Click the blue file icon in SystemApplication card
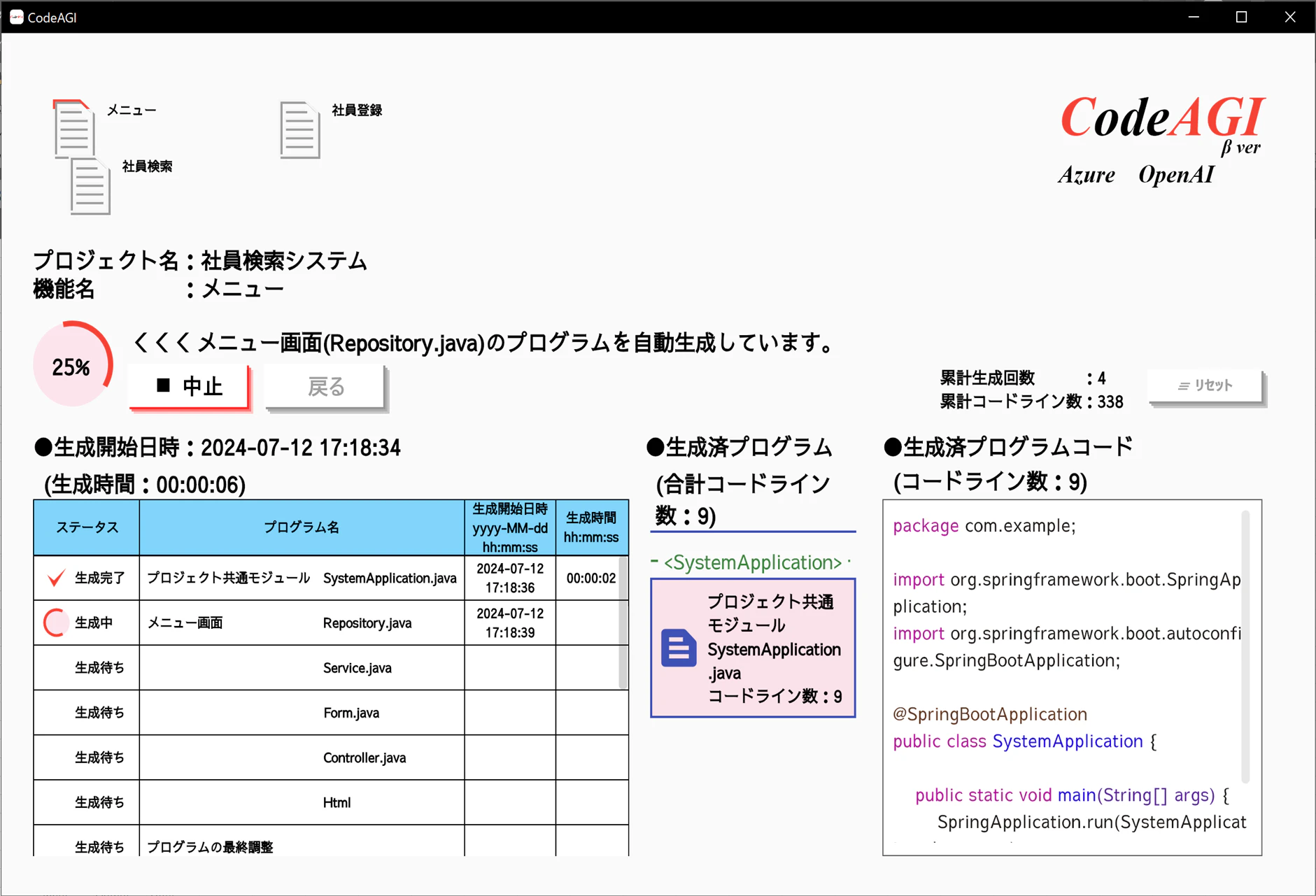The width and height of the screenshot is (1316, 896). (679, 648)
